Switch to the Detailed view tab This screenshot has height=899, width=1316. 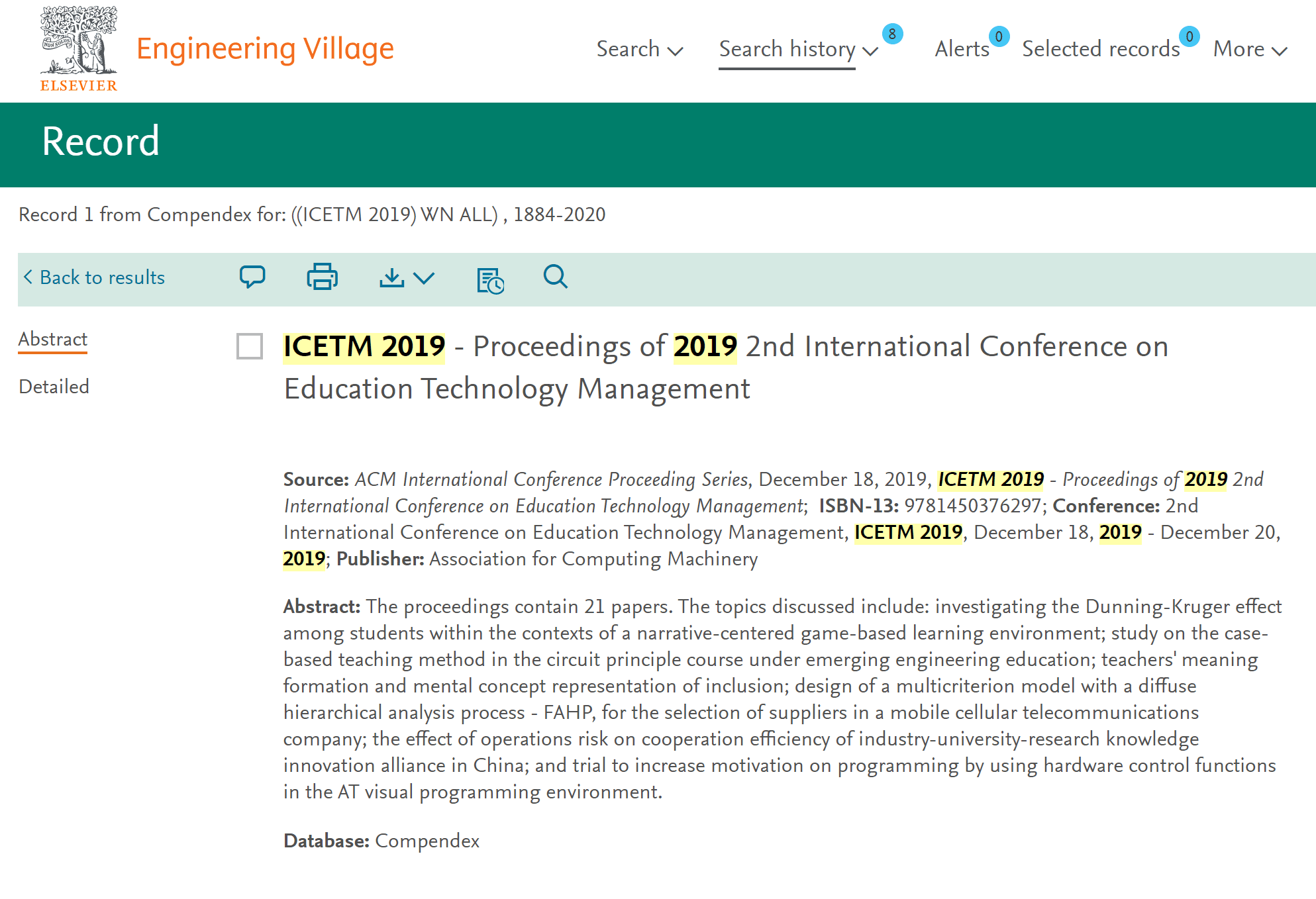pyautogui.click(x=54, y=387)
